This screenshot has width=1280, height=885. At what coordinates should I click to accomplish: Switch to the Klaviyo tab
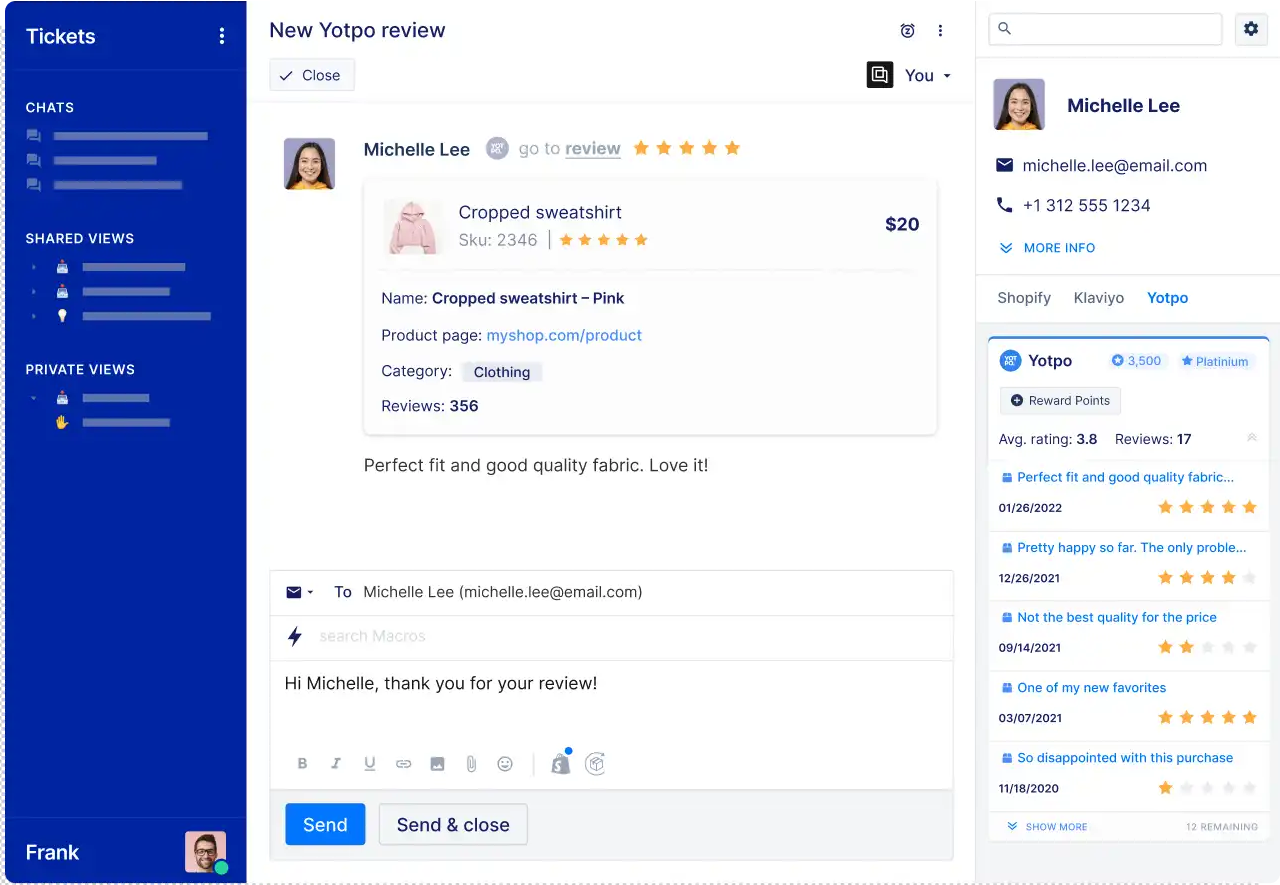[x=1099, y=298]
